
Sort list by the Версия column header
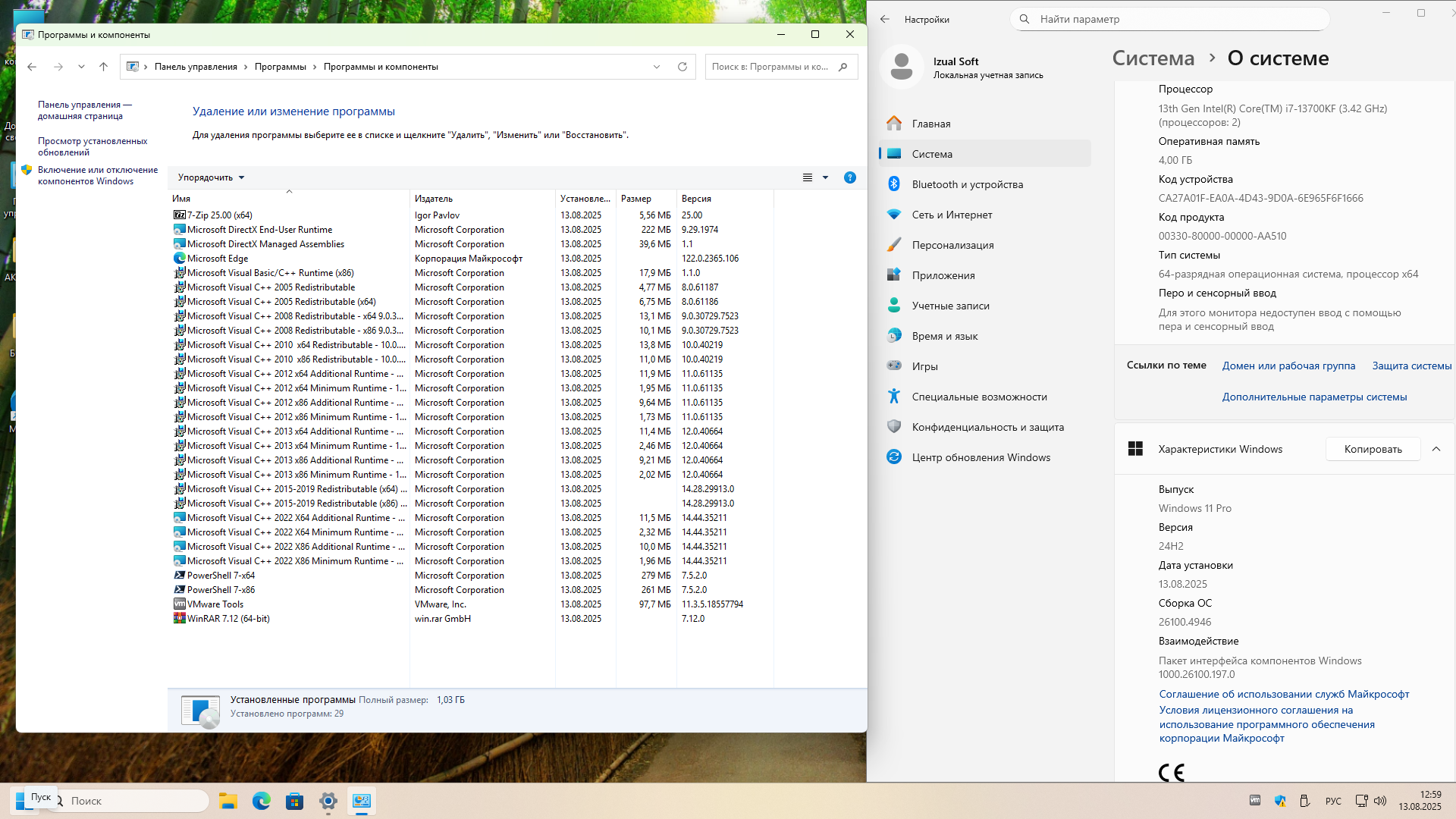coord(725,198)
